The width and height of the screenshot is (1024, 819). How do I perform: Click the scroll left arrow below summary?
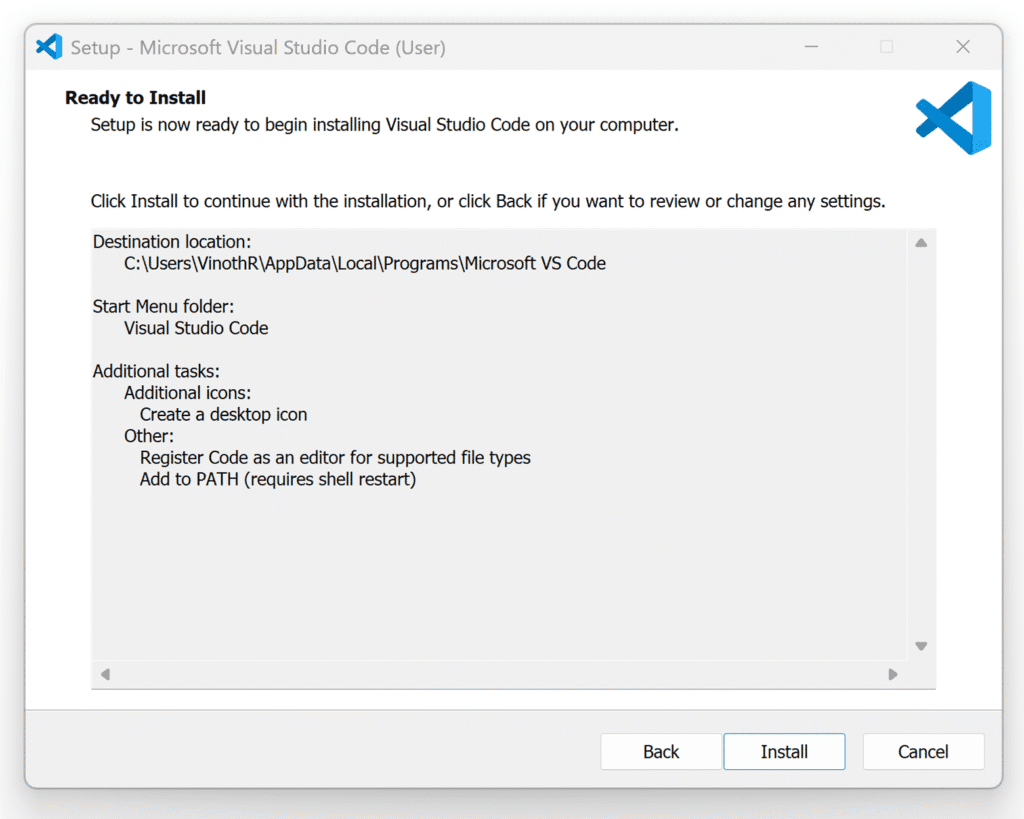point(105,674)
